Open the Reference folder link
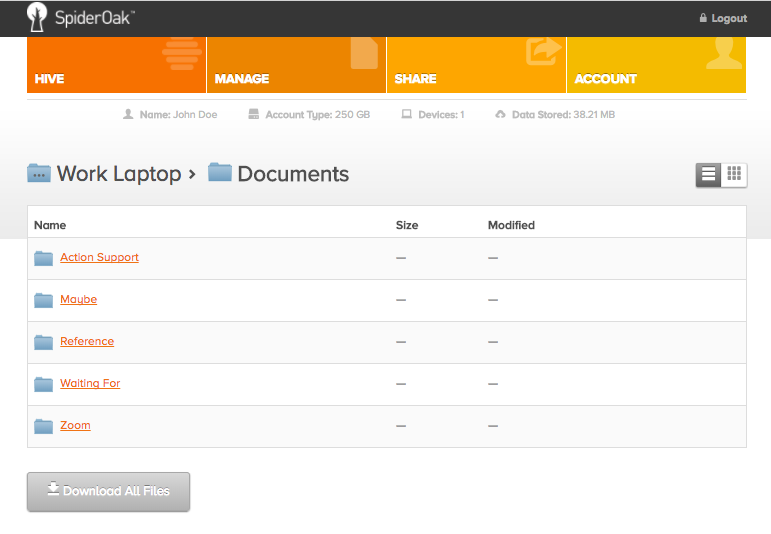 tap(87, 342)
